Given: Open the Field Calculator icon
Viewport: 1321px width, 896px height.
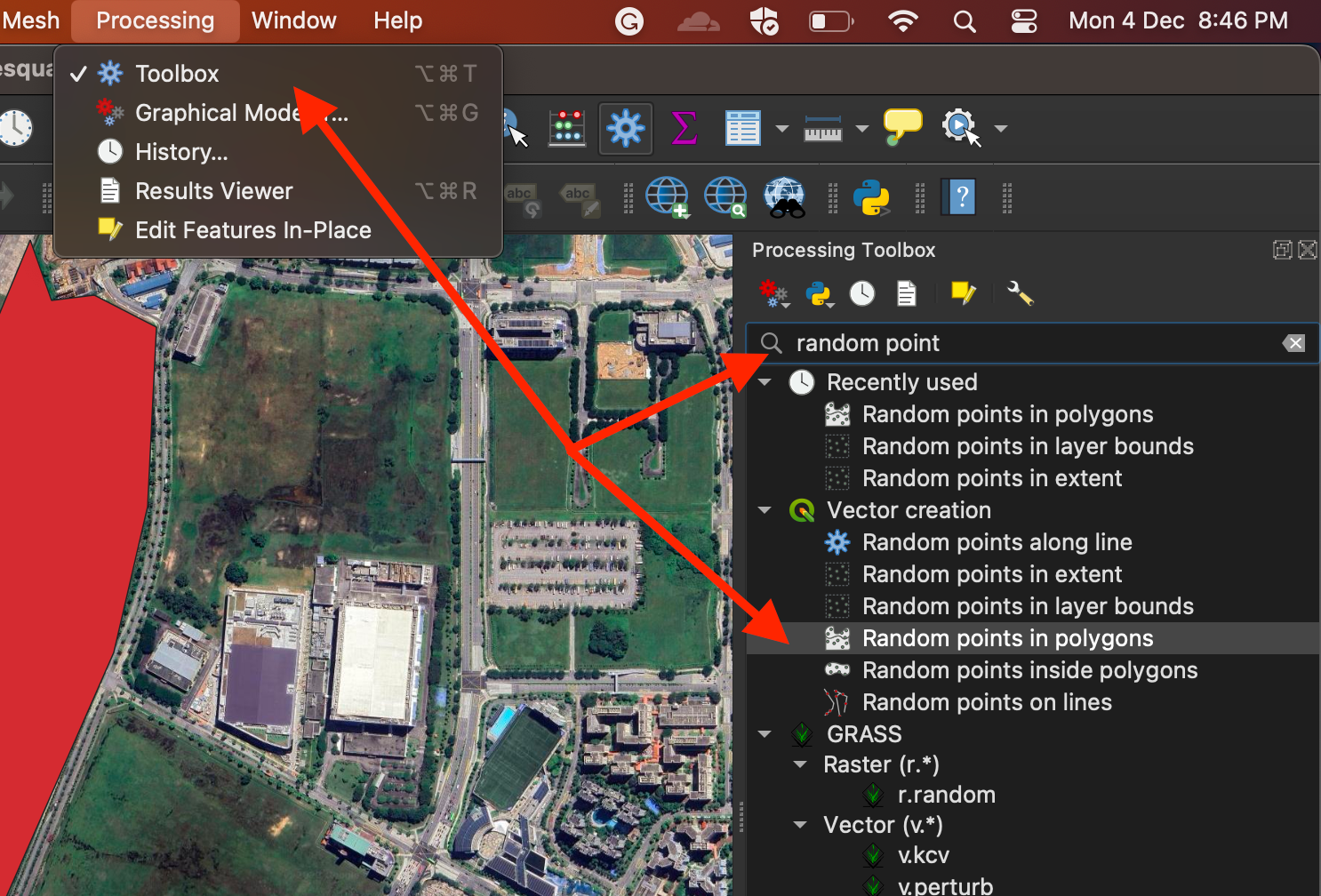Looking at the screenshot, I should pos(567,129).
